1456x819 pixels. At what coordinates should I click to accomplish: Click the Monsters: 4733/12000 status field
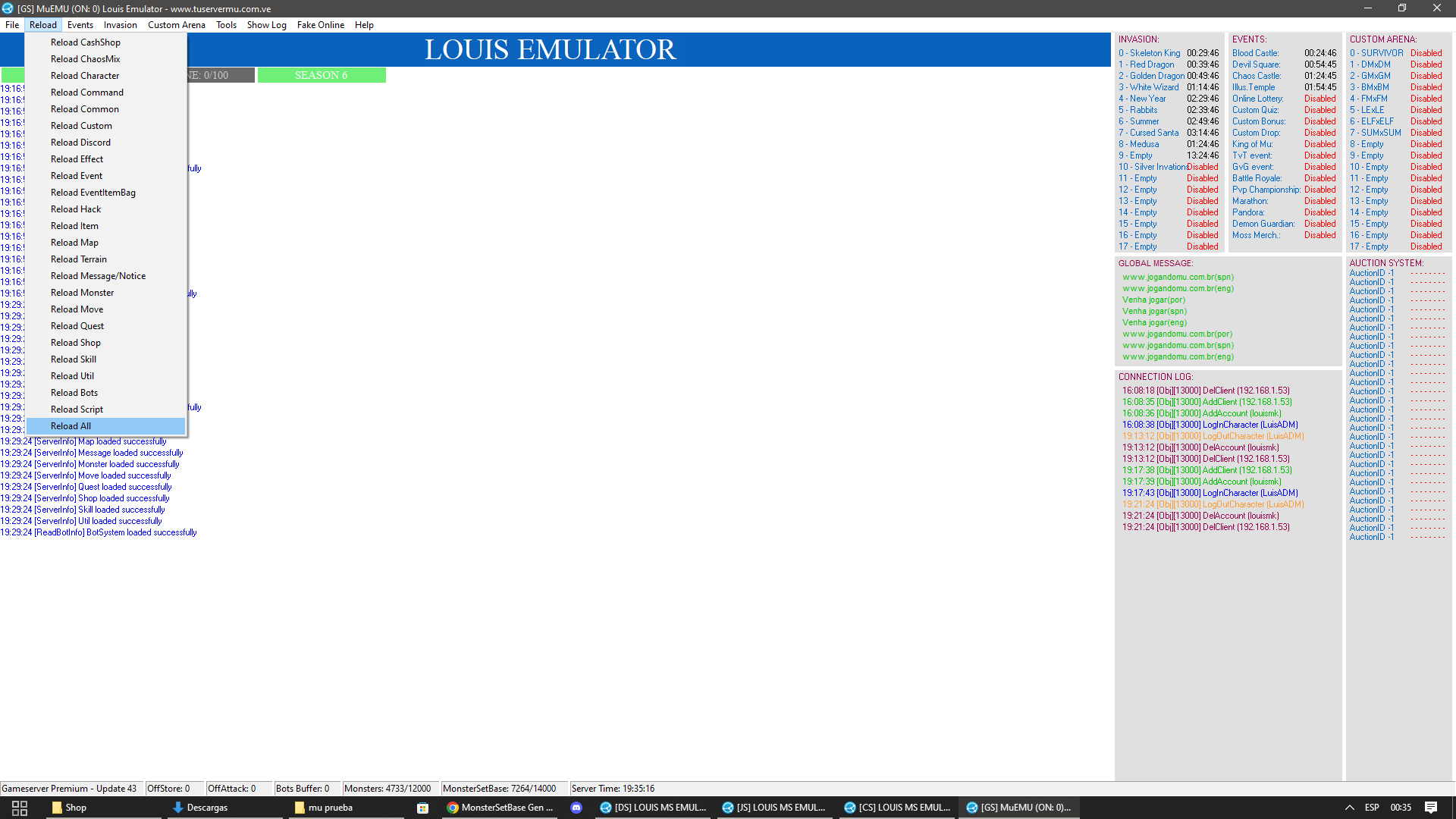[x=391, y=789]
